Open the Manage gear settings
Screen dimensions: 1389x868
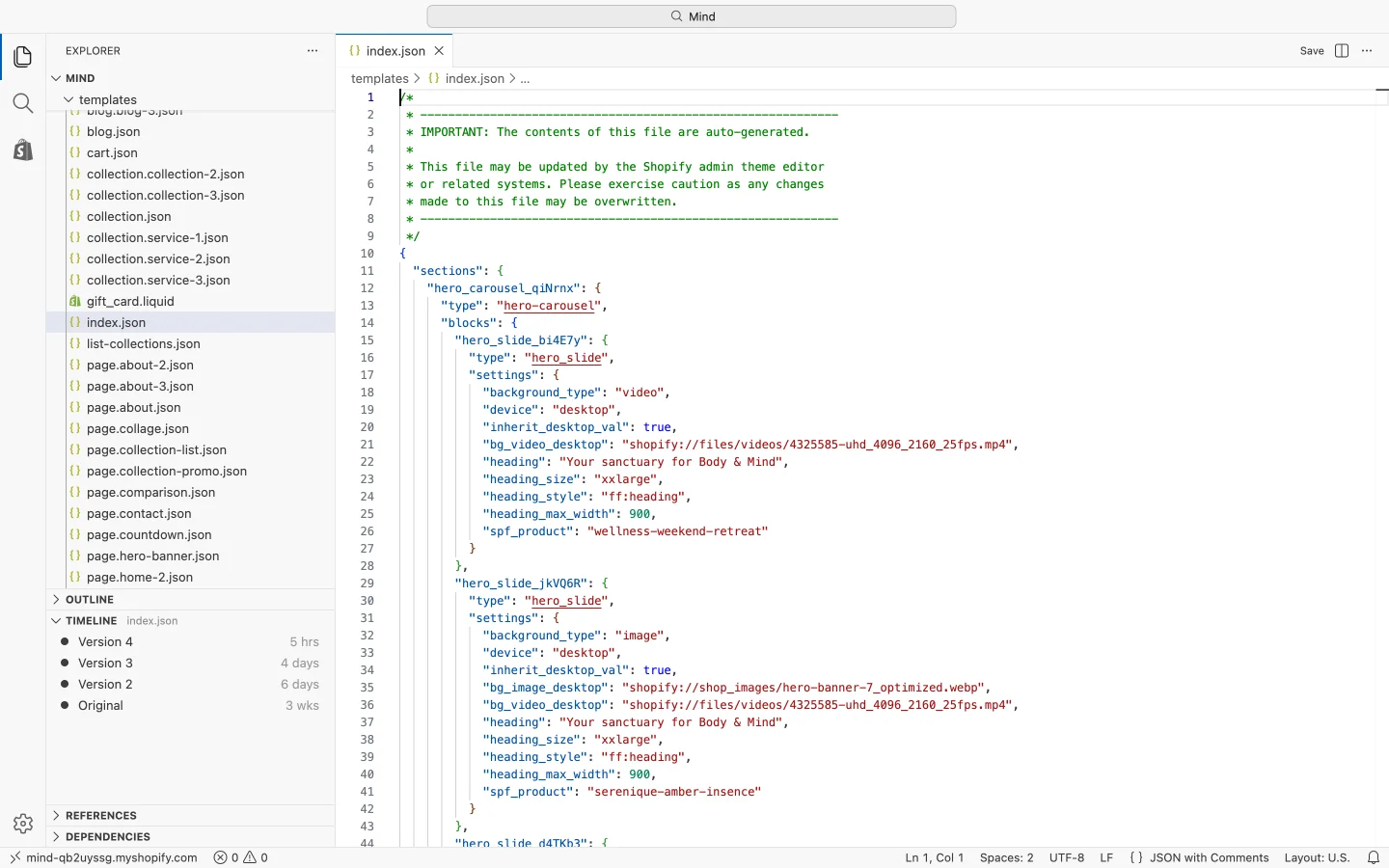[23, 824]
